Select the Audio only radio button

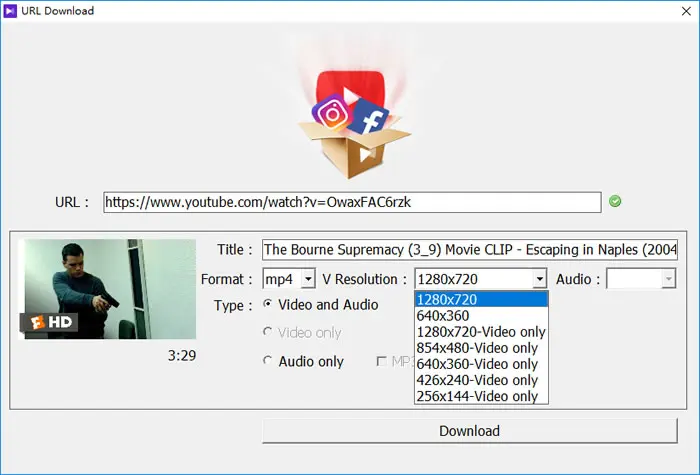(x=267, y=360)
